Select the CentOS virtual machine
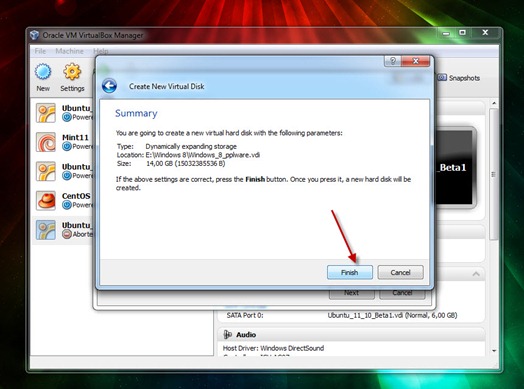The height and width of the screenshot is (389, 524). [x=63, y=201]
